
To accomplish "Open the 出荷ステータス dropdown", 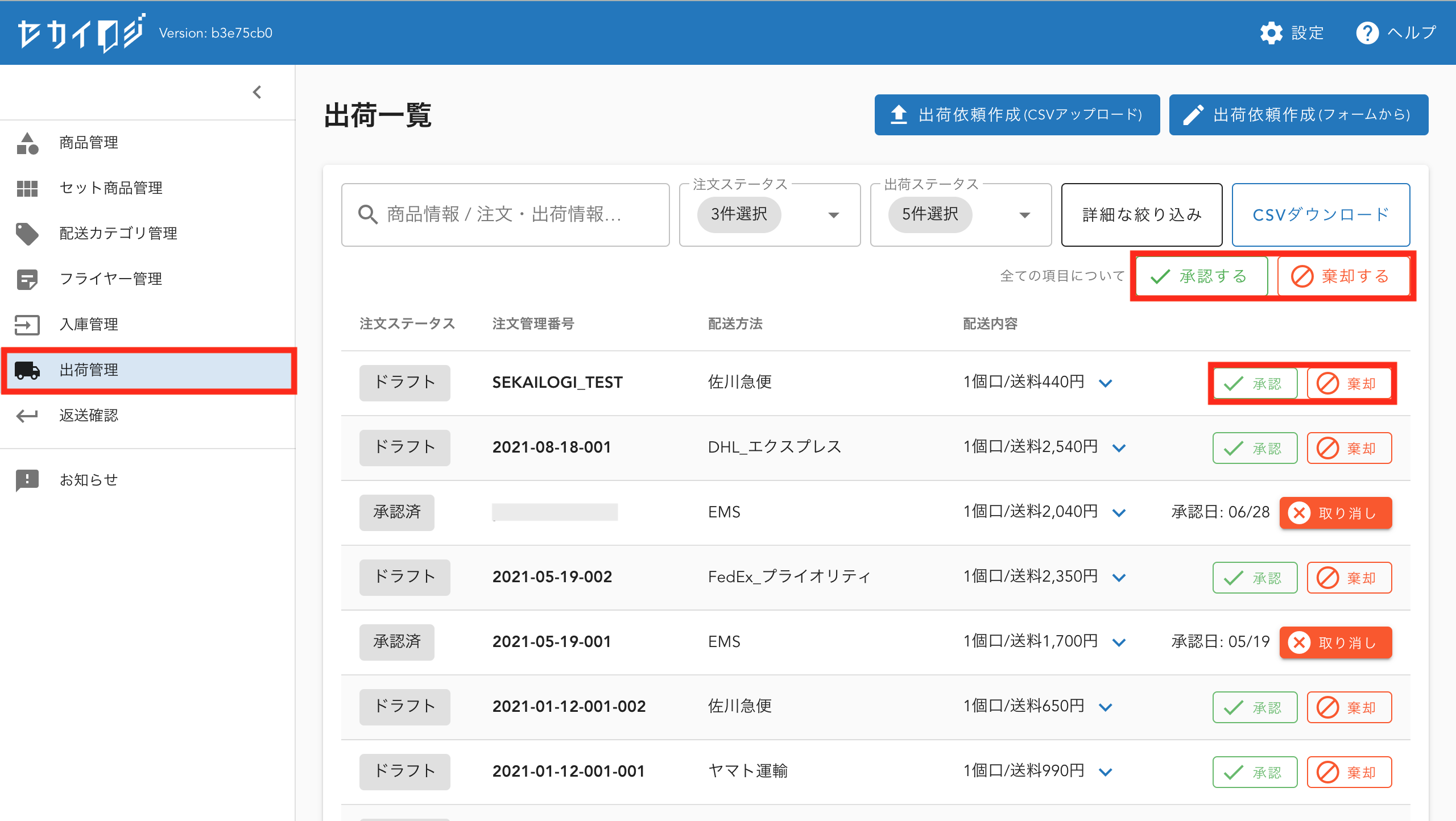I will (x=1024, y=215).
